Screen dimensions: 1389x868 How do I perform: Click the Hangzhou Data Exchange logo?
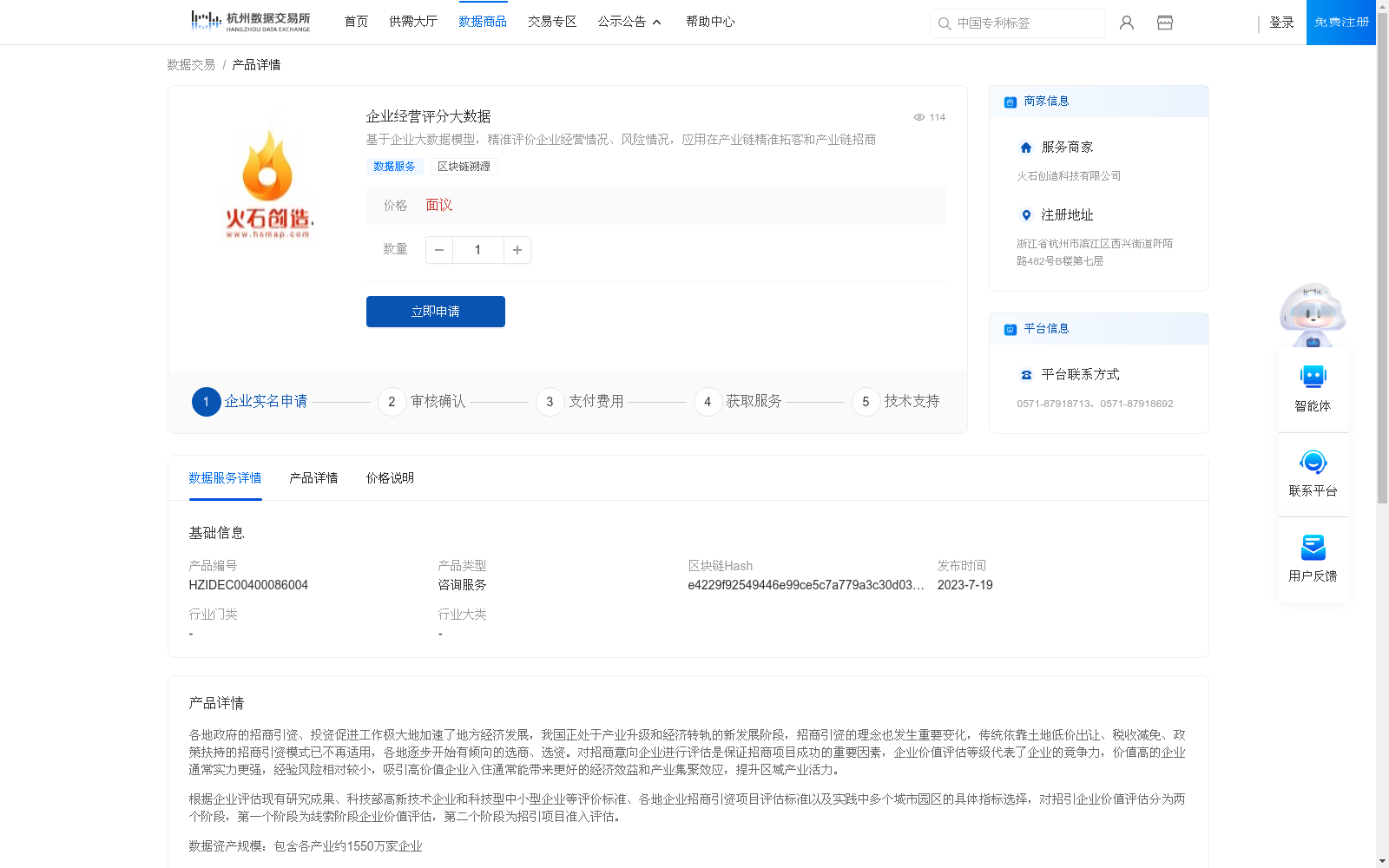click(x=251, y=21)
